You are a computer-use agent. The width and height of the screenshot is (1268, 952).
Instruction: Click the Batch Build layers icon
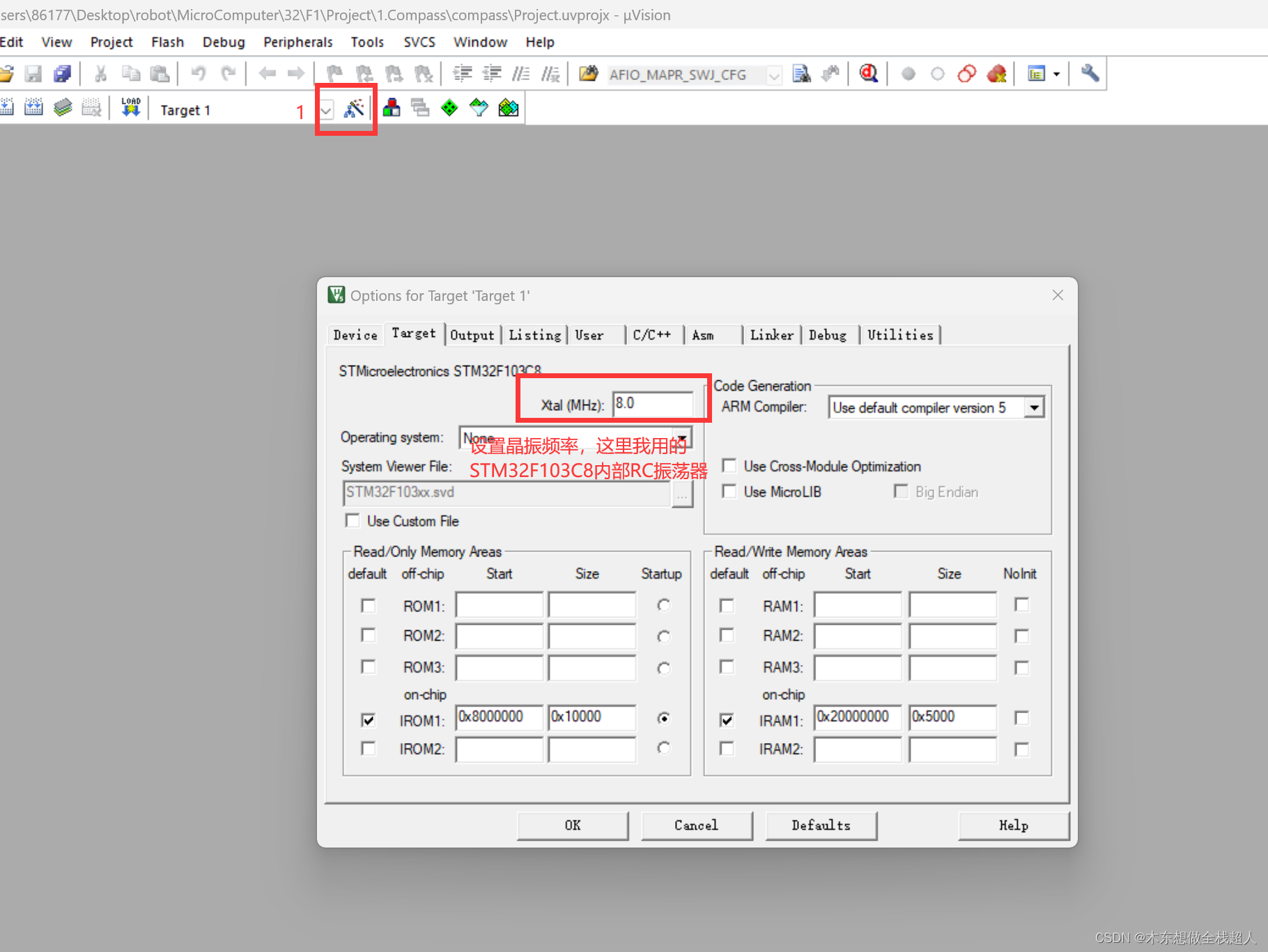pyautogui.click(x=63, y=107)
